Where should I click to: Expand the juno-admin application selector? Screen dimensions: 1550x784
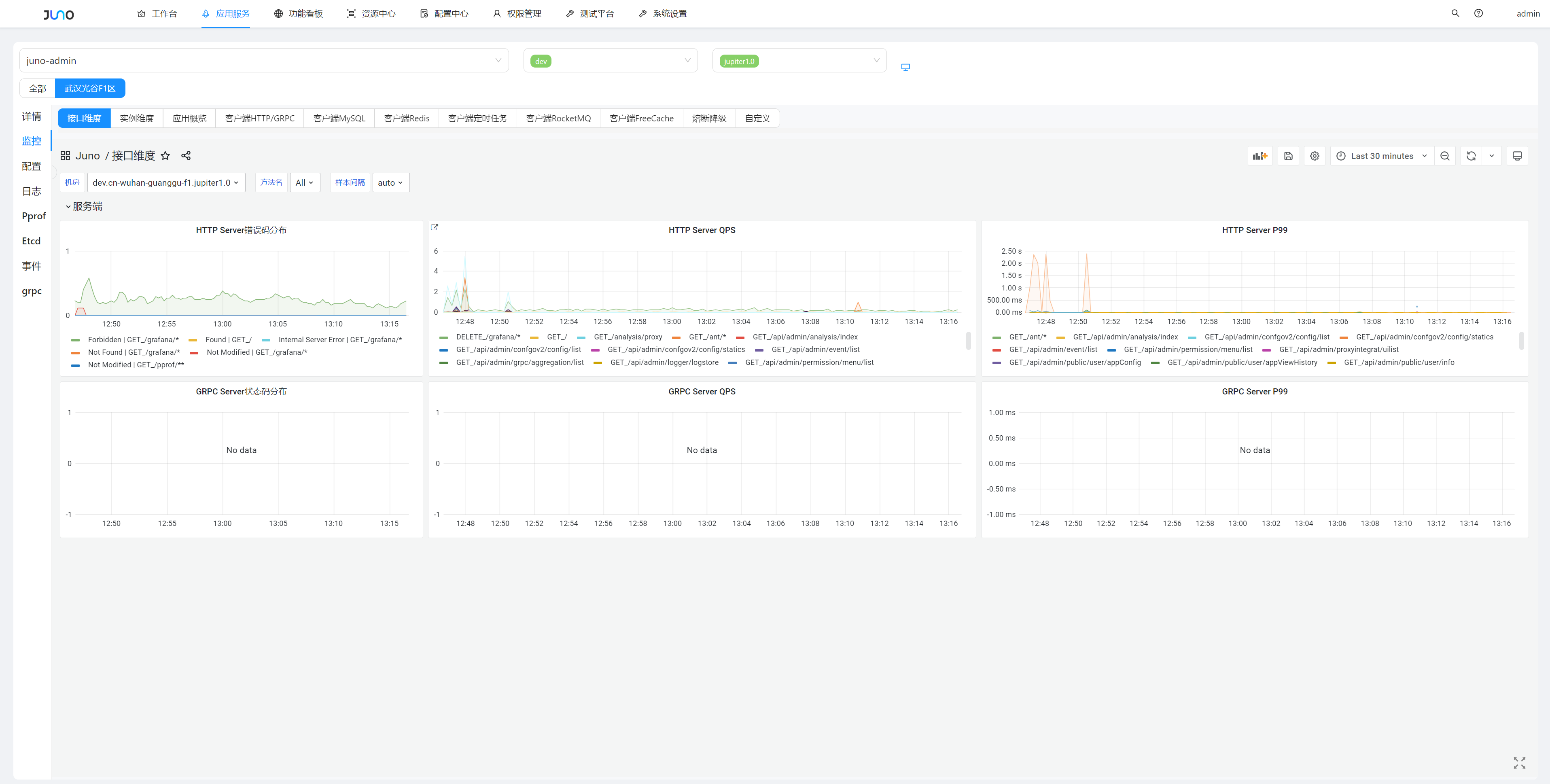264,61
